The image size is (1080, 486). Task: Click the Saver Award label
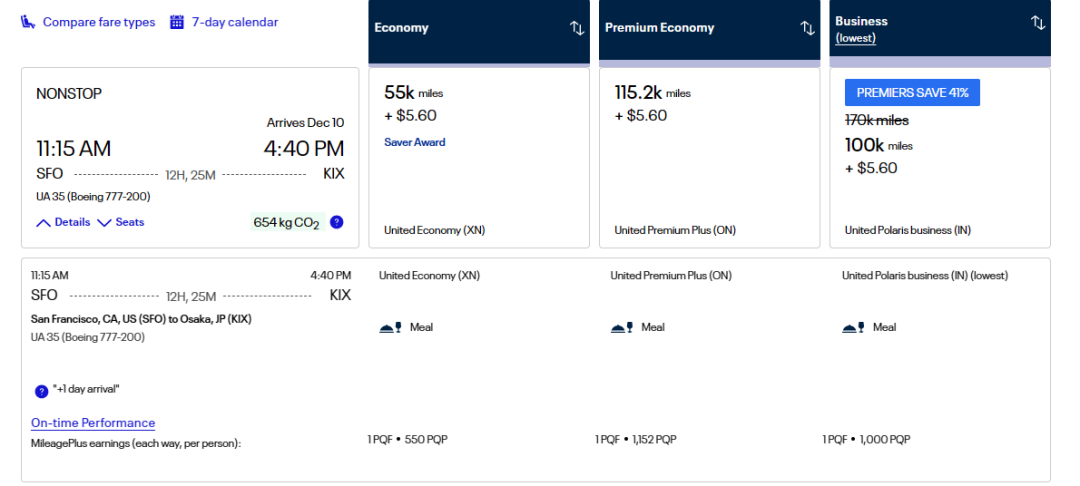[415, 142]
